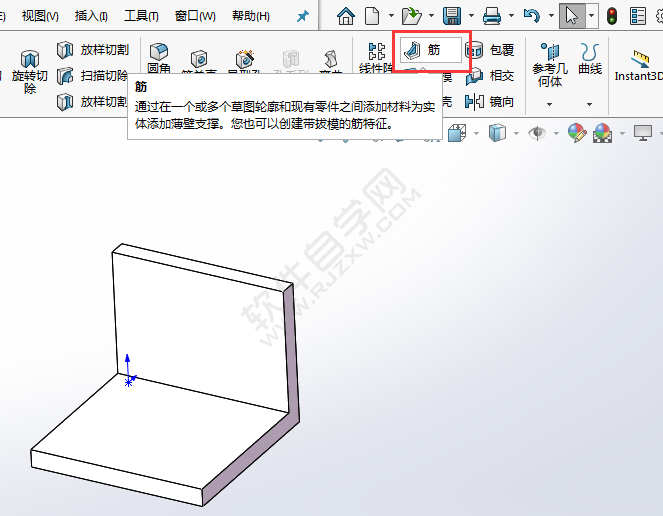This screenshot has height=516, width=663.
Task: Expand dropdown arrow beside Open icon
Action: point(431,16)
